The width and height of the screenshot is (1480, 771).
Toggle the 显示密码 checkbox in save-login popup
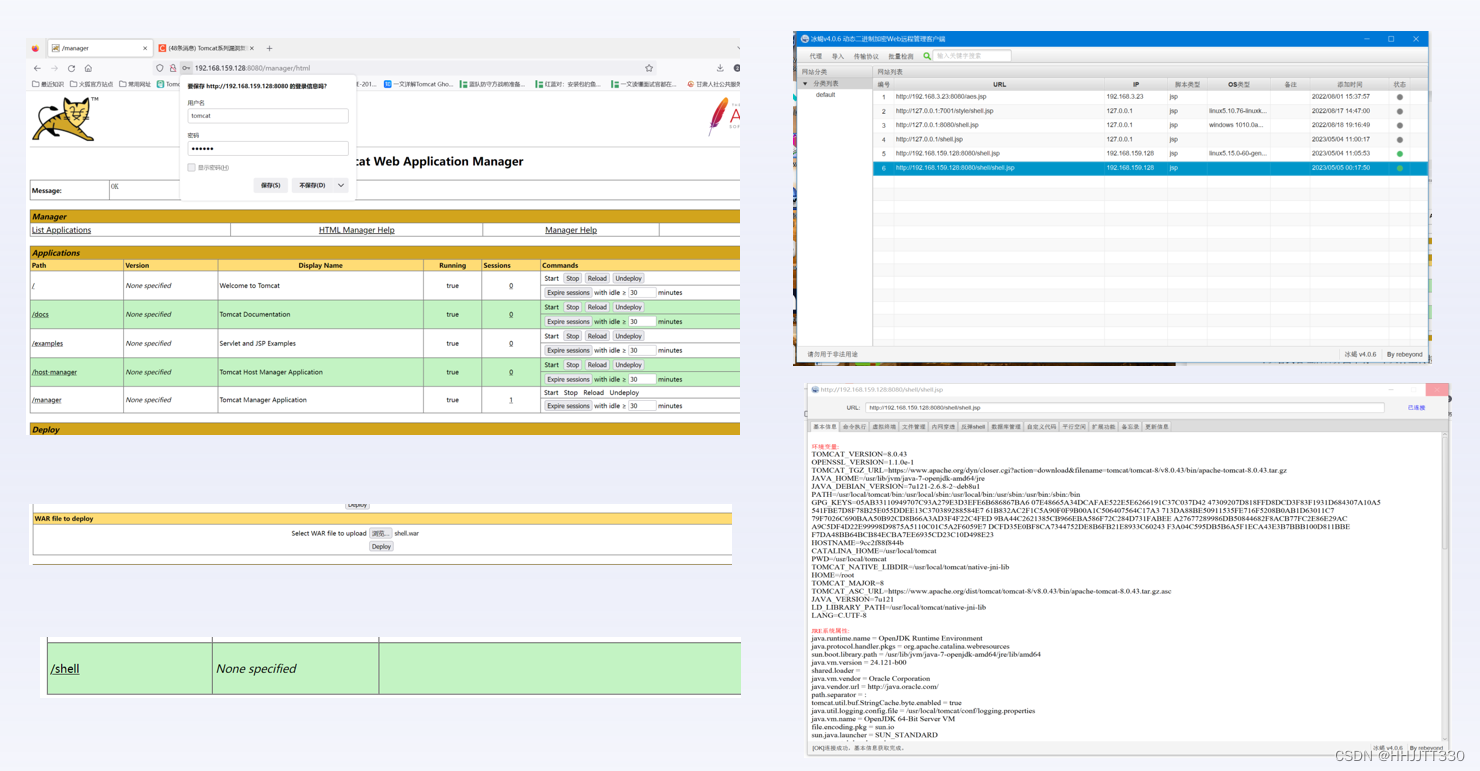(x=191, y=168)
